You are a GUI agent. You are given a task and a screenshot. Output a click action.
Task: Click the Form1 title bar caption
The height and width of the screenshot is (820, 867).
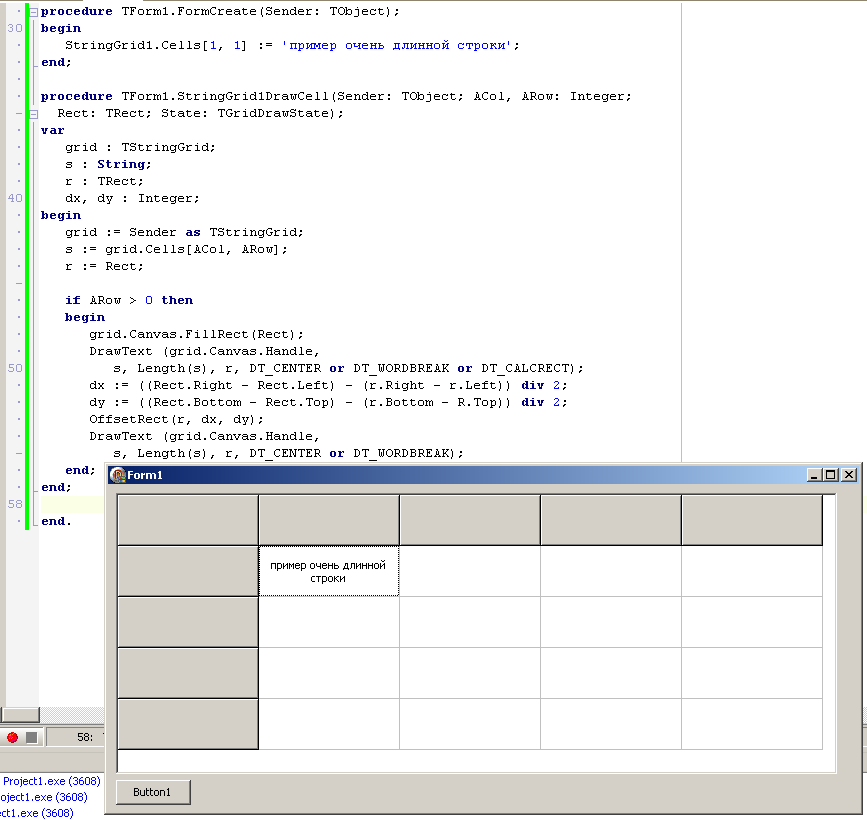[x=145, y=475]
